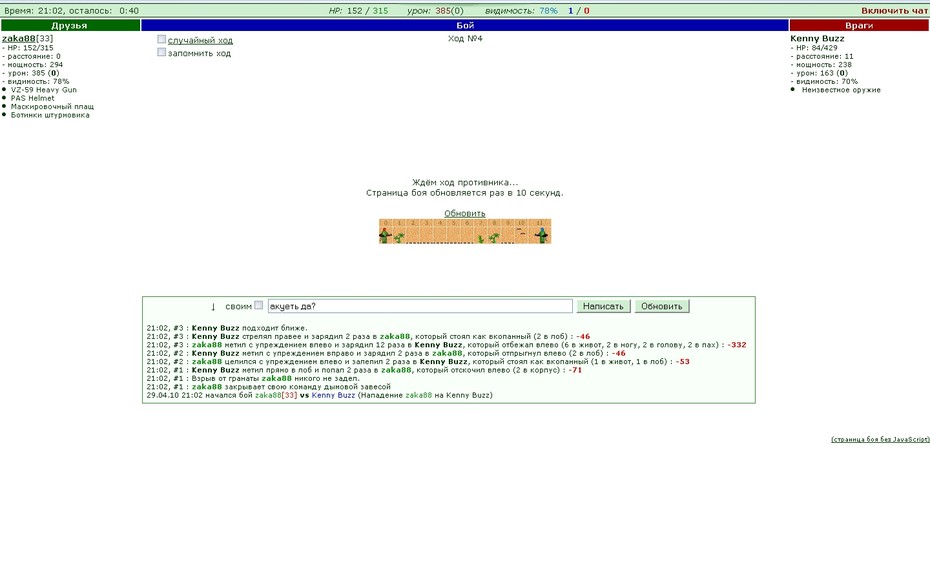Image resolution: width=930 pixels, height=581 pixels.
Task: Click 'мощность: 238' in the enemy panel
Action: point(821,65)
